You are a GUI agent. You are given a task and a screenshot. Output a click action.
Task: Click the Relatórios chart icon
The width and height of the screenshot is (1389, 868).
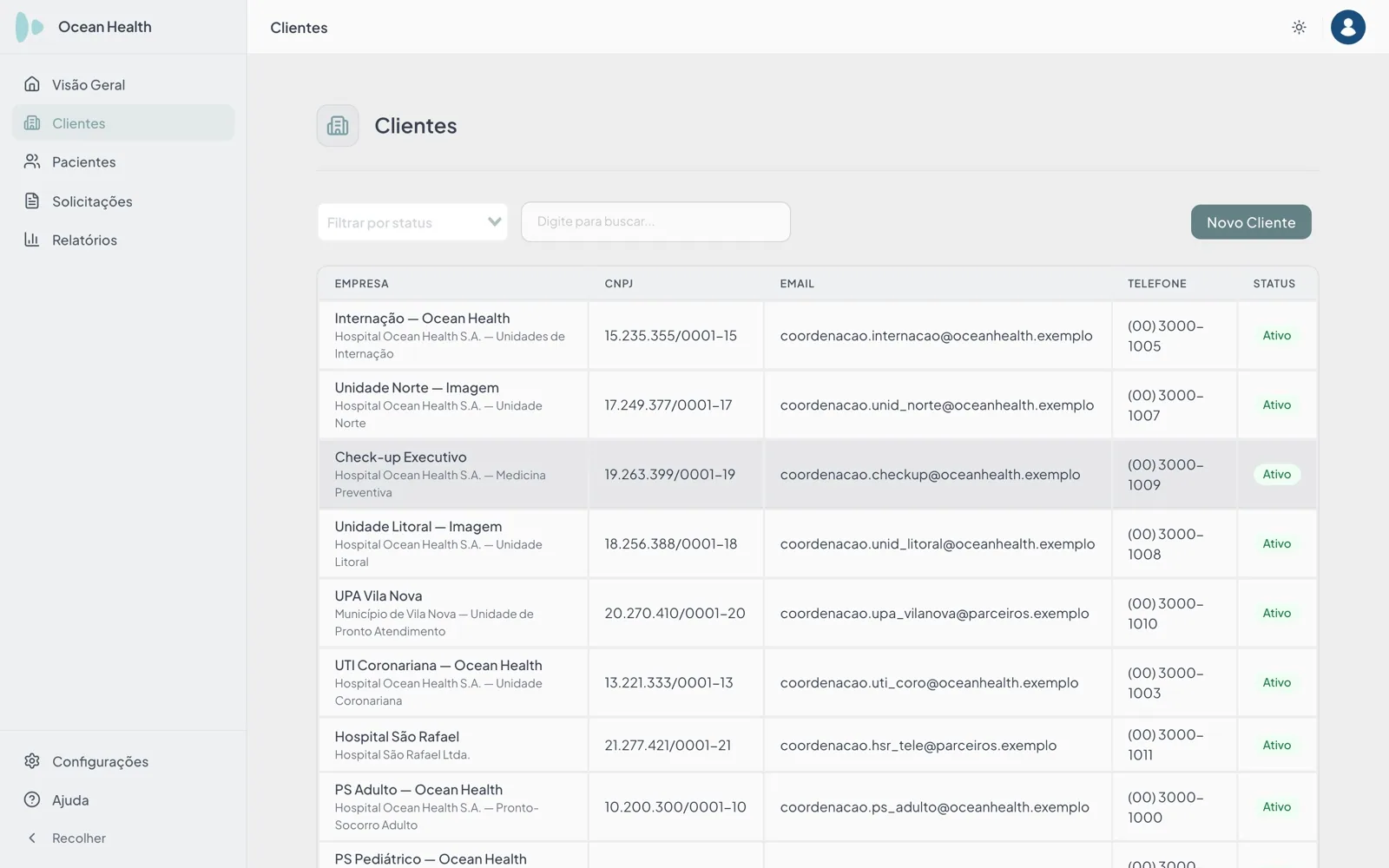(x=32, y=240)
